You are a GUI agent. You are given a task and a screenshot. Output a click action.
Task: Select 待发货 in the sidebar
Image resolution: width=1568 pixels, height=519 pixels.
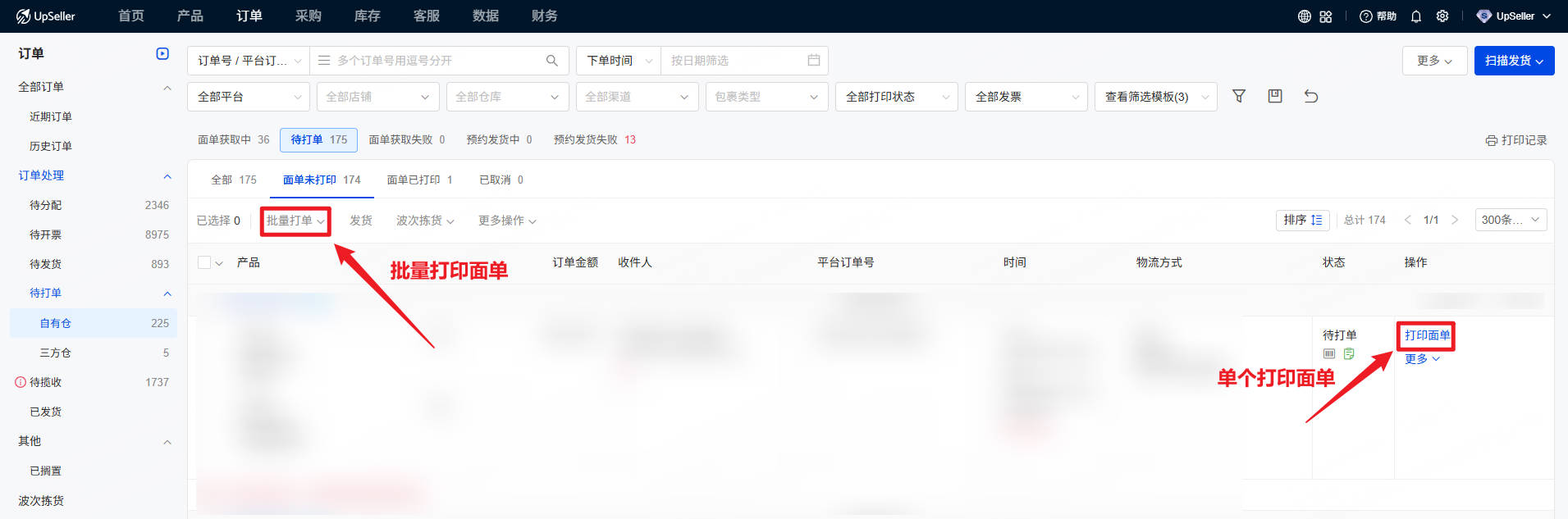tap(46, 264)
